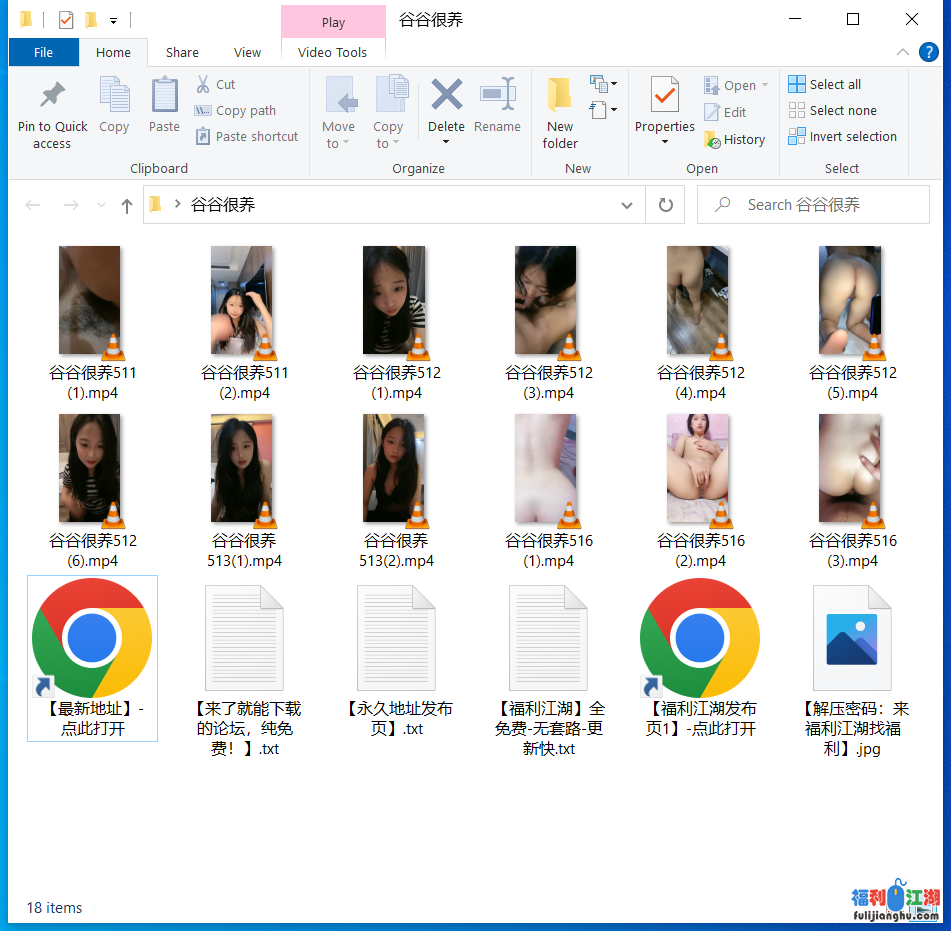Open Customize Quick Access Toolbar dropdown
Viewport: 951px width, 931px height.
click(x=114, y=20)
